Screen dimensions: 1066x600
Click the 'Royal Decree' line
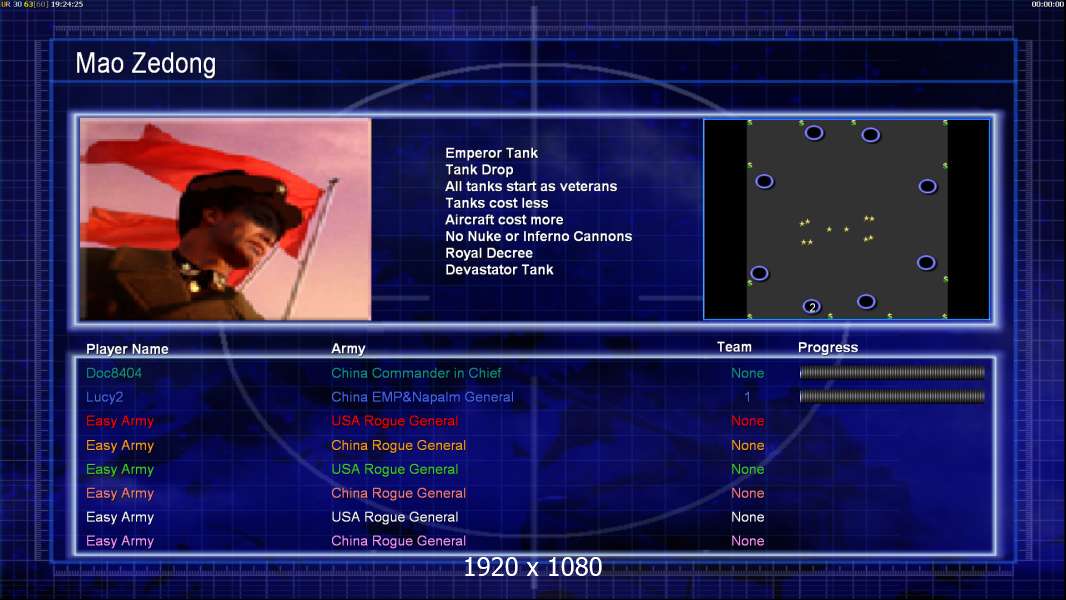489,253
